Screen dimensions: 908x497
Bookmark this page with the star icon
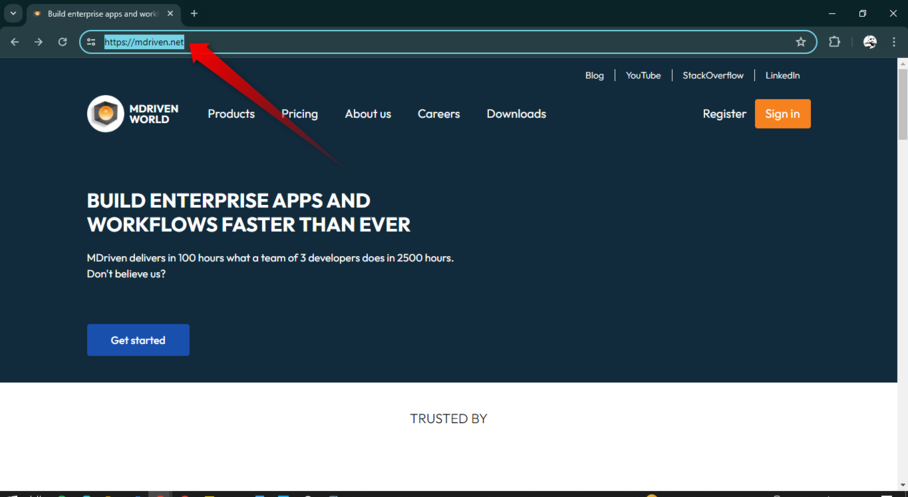800,42
